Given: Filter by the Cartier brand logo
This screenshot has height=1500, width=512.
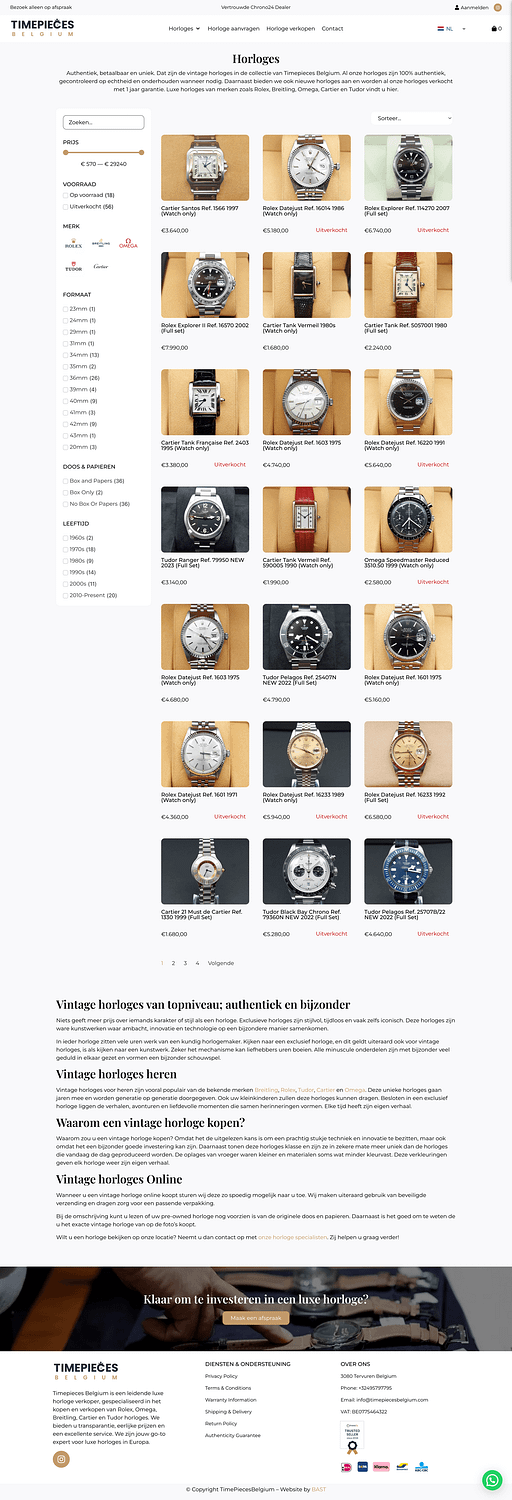Looking at the screenshot, I should (101, 267).
